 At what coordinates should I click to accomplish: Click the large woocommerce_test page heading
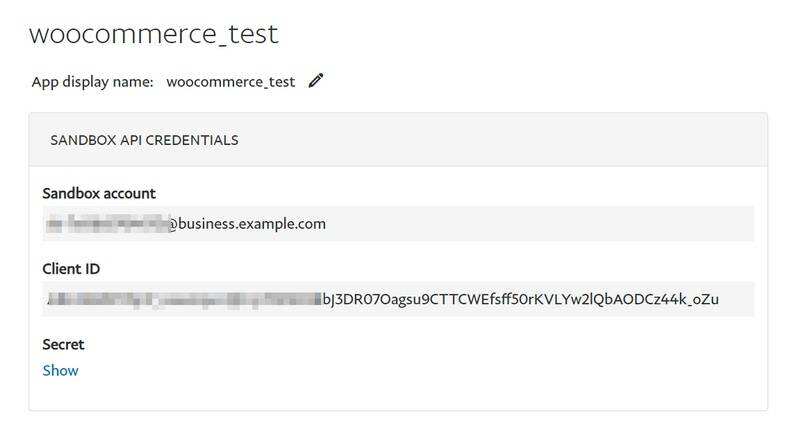click(x=154, y=34)
